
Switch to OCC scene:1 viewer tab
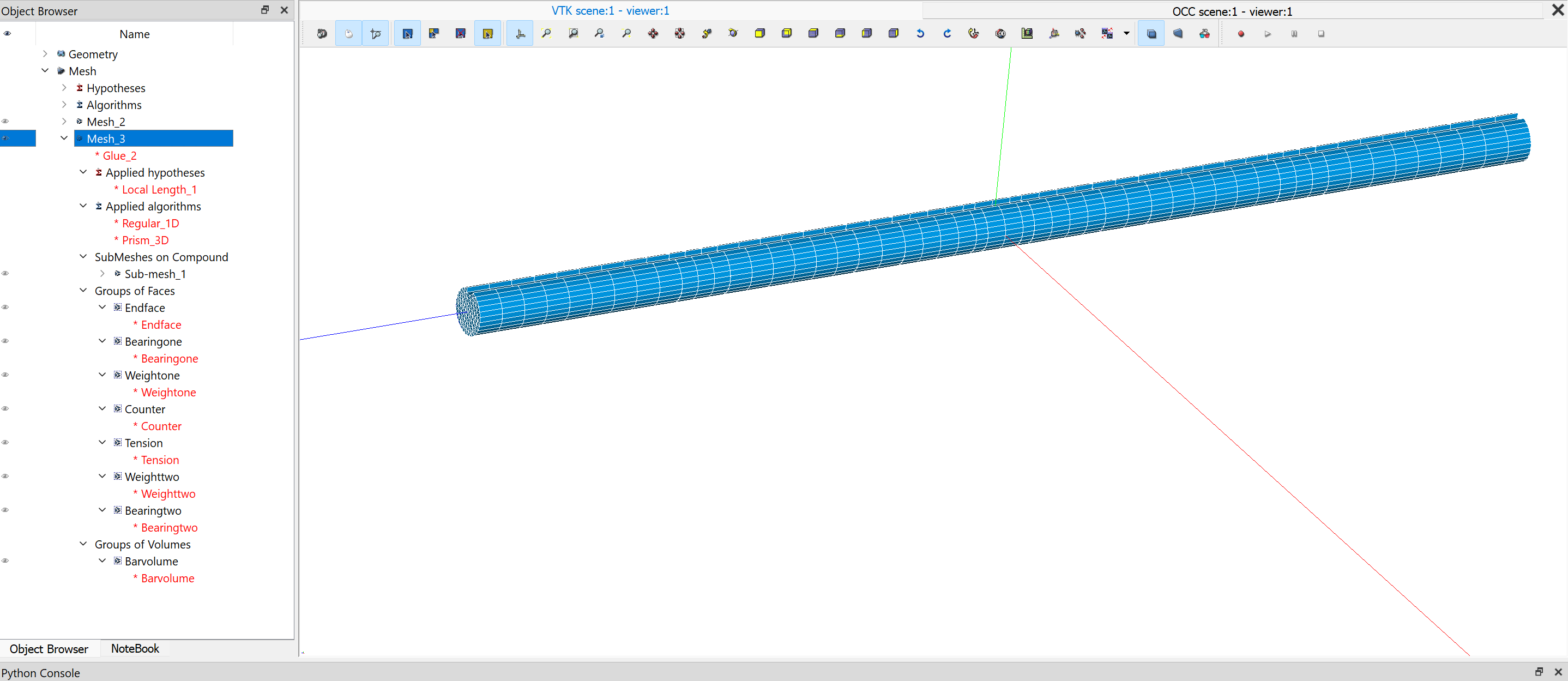click(1232, 11)
